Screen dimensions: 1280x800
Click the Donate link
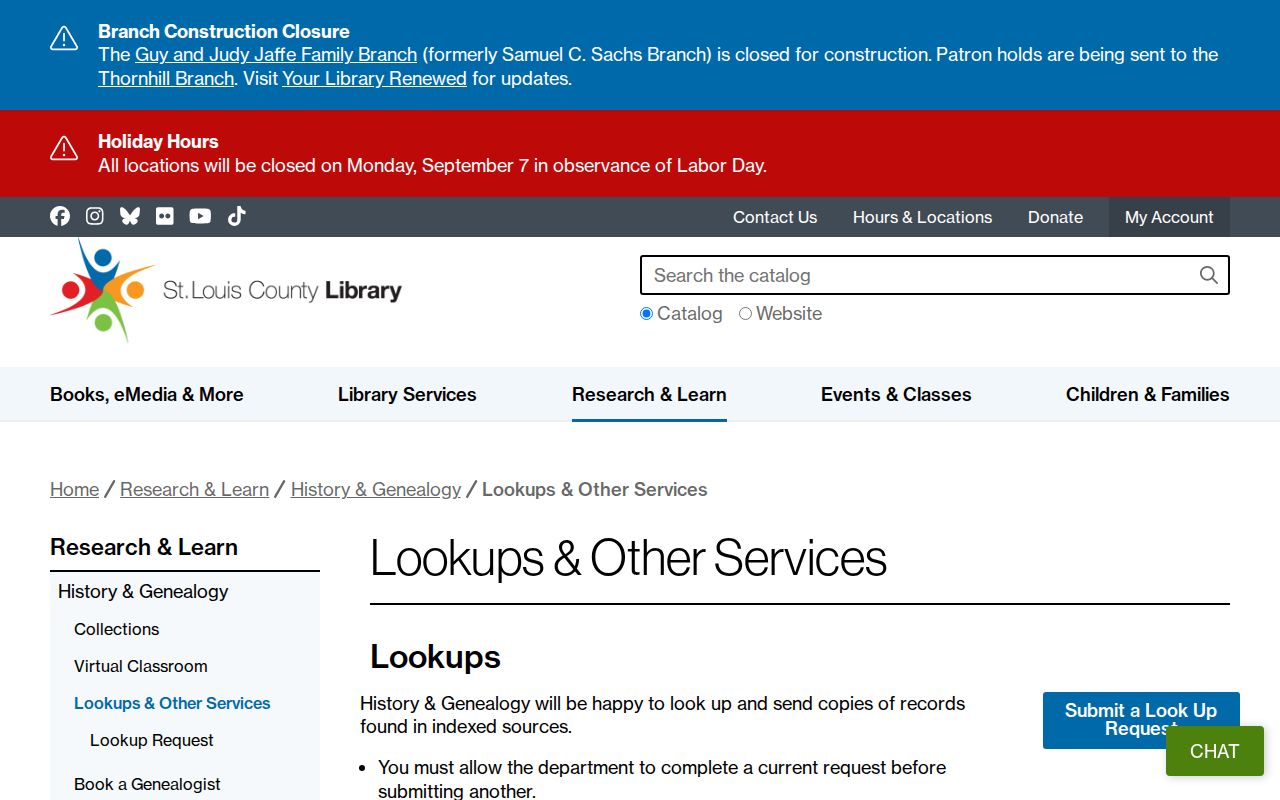pos(1055,217)
